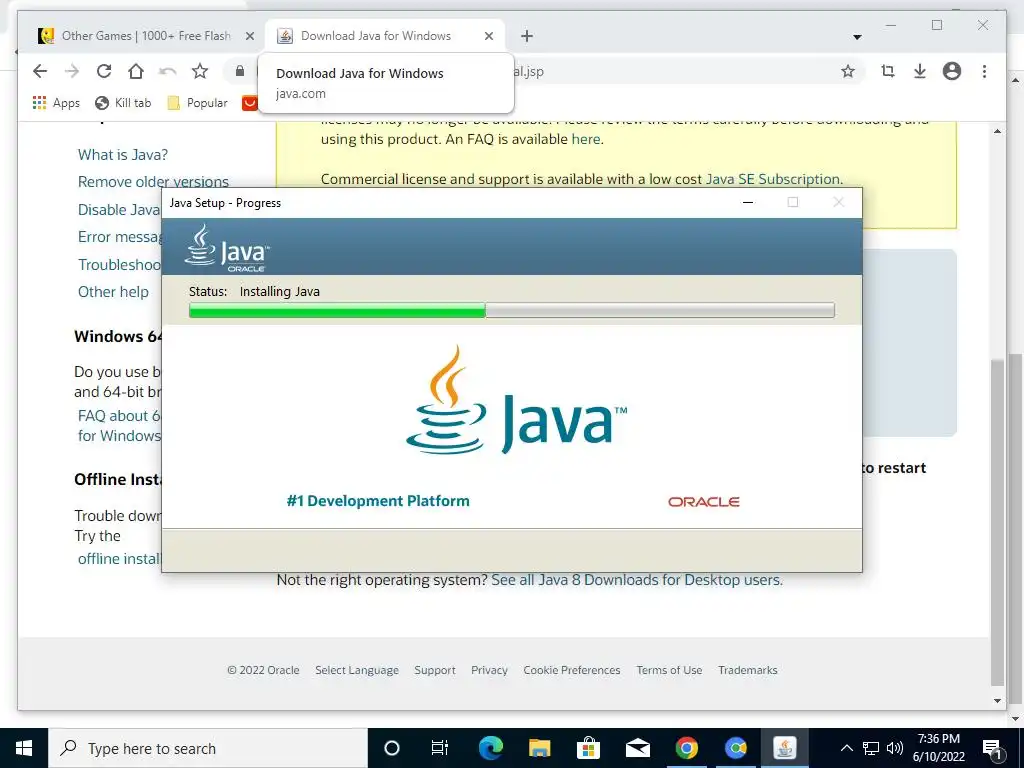Click the page scrollbar down arrow
This screenshot has height=768, width=1024.
pyautogui.click(x=997, y=701)
